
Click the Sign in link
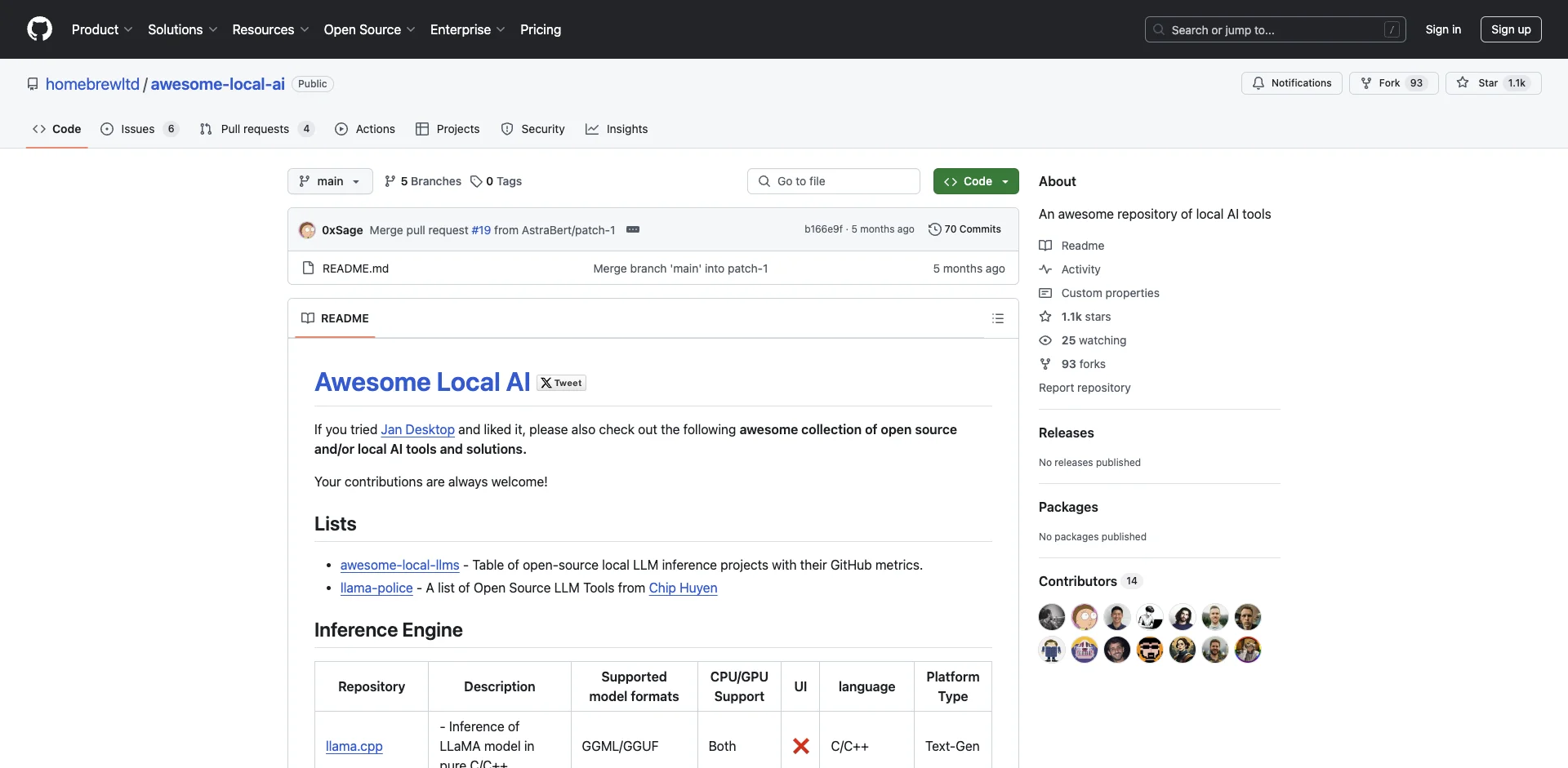[1443, 29]
